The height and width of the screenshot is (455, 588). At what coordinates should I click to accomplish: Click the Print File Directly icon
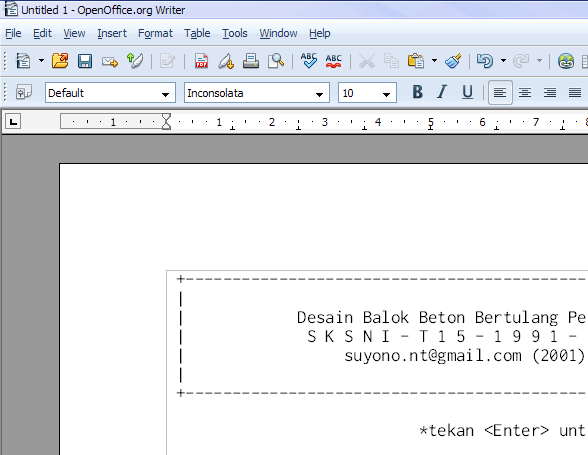pos(250,61)
